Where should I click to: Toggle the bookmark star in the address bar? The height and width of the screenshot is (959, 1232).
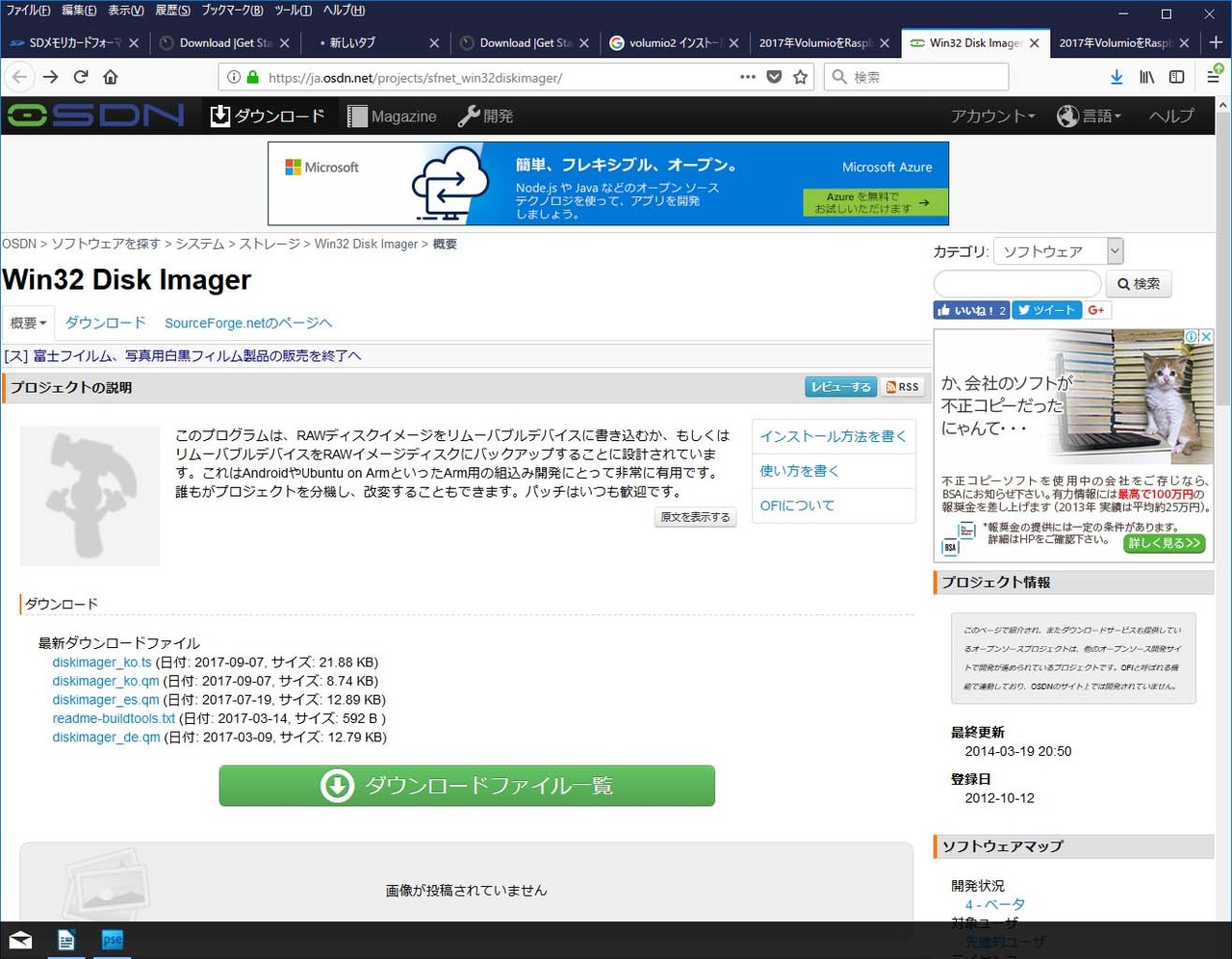point(801,77)
